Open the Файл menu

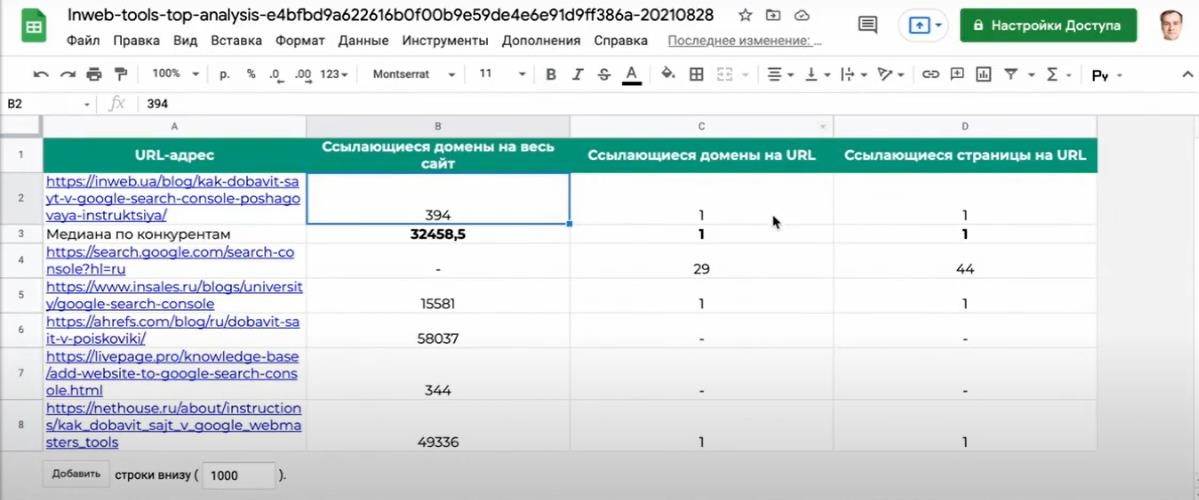coord(83,41)
